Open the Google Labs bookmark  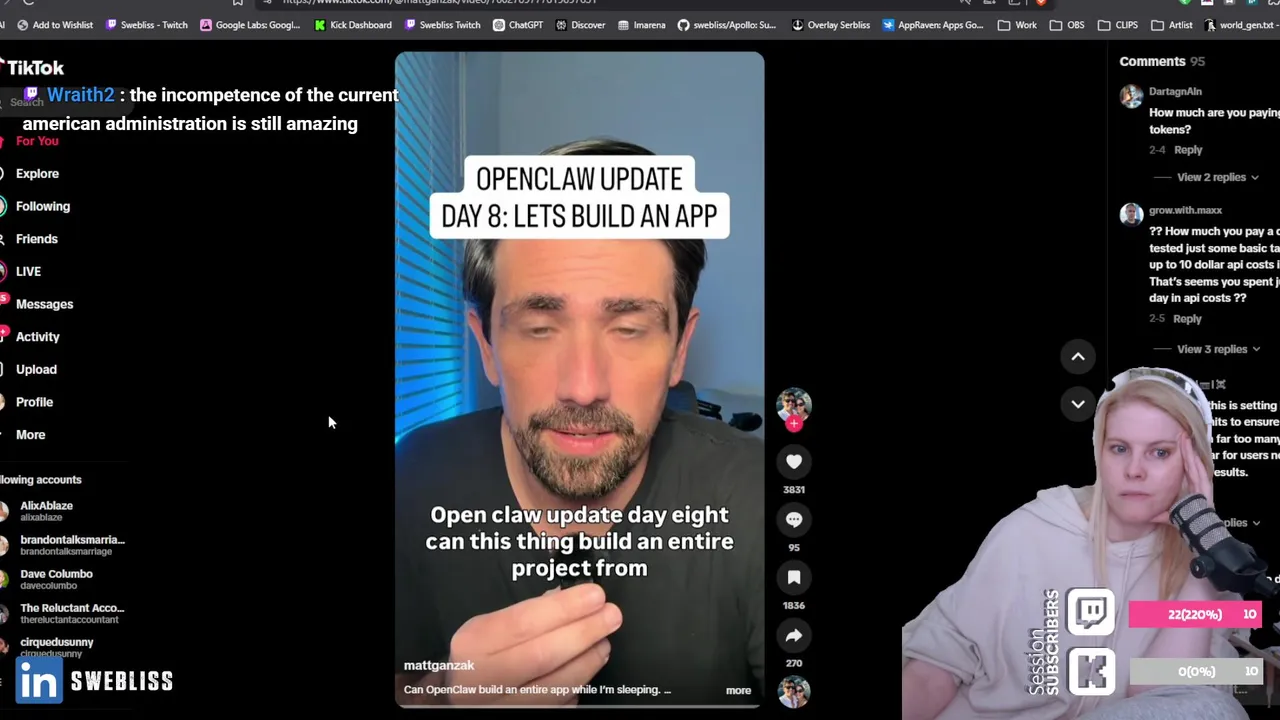[250, 25]
